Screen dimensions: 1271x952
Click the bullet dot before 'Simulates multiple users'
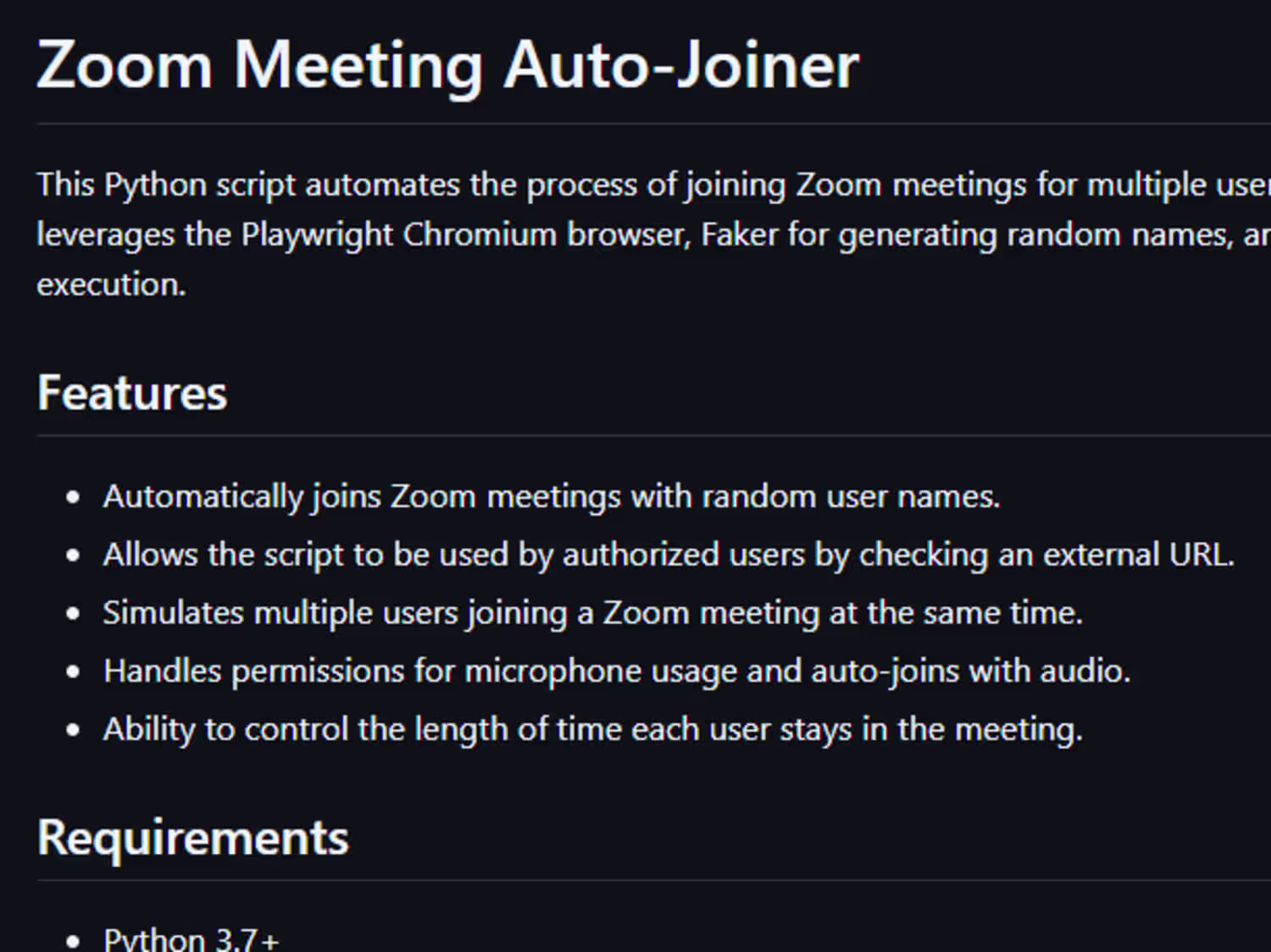pos(73,613)
